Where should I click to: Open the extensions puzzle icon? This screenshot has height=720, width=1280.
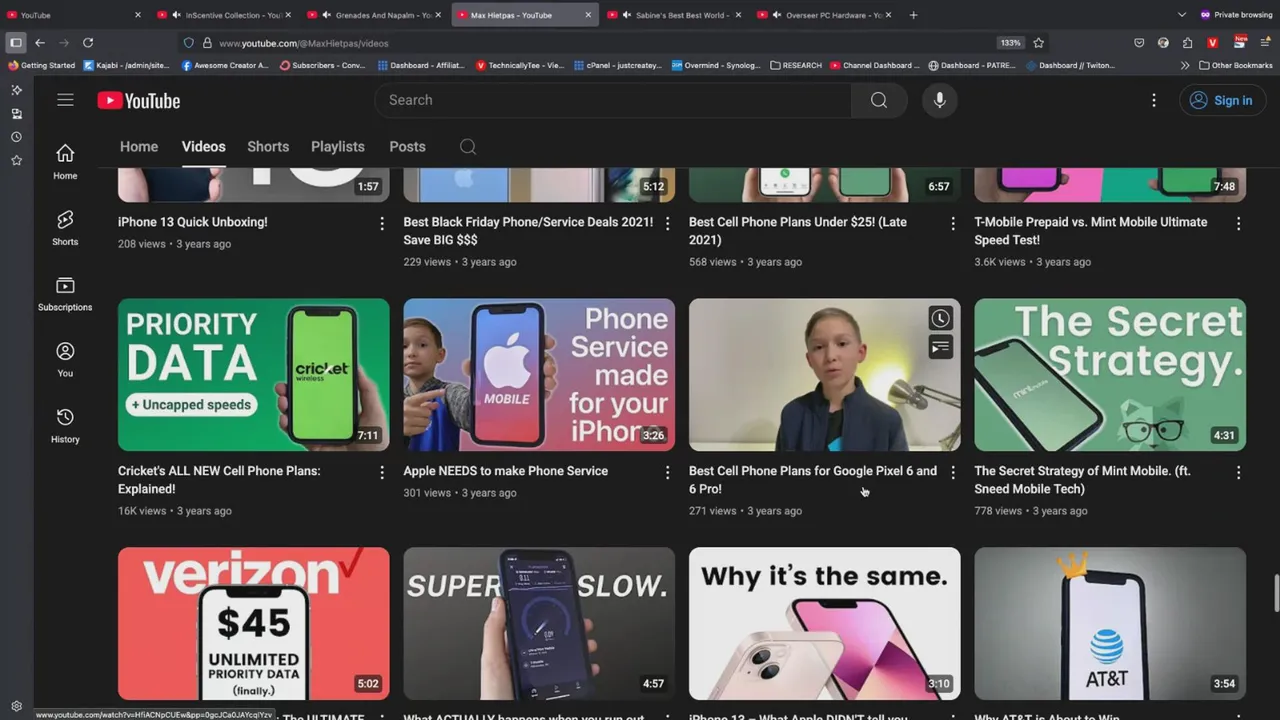(x=1187, y=43)
